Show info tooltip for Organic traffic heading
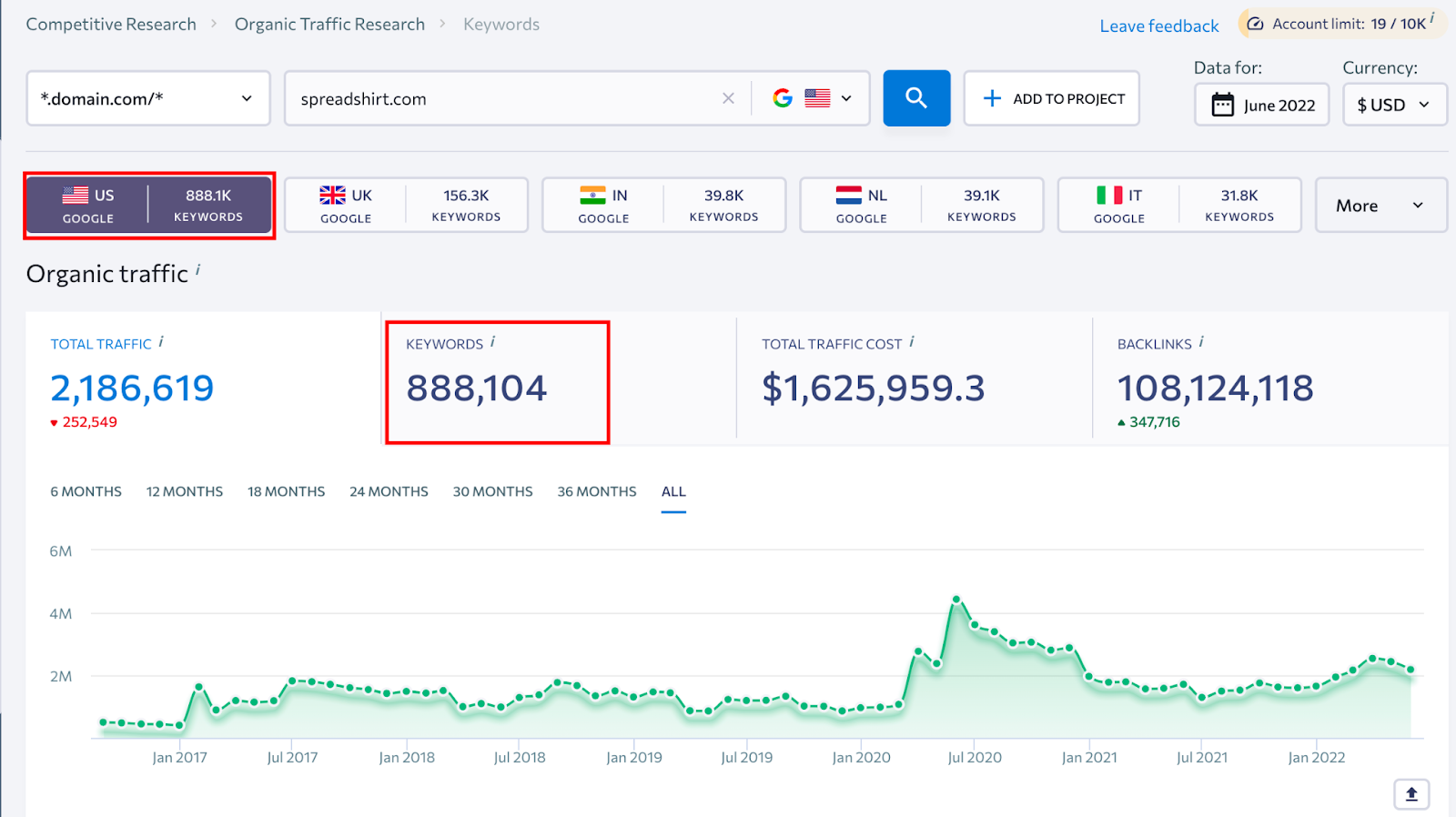1456x817 pixels. tap(197, 269)
